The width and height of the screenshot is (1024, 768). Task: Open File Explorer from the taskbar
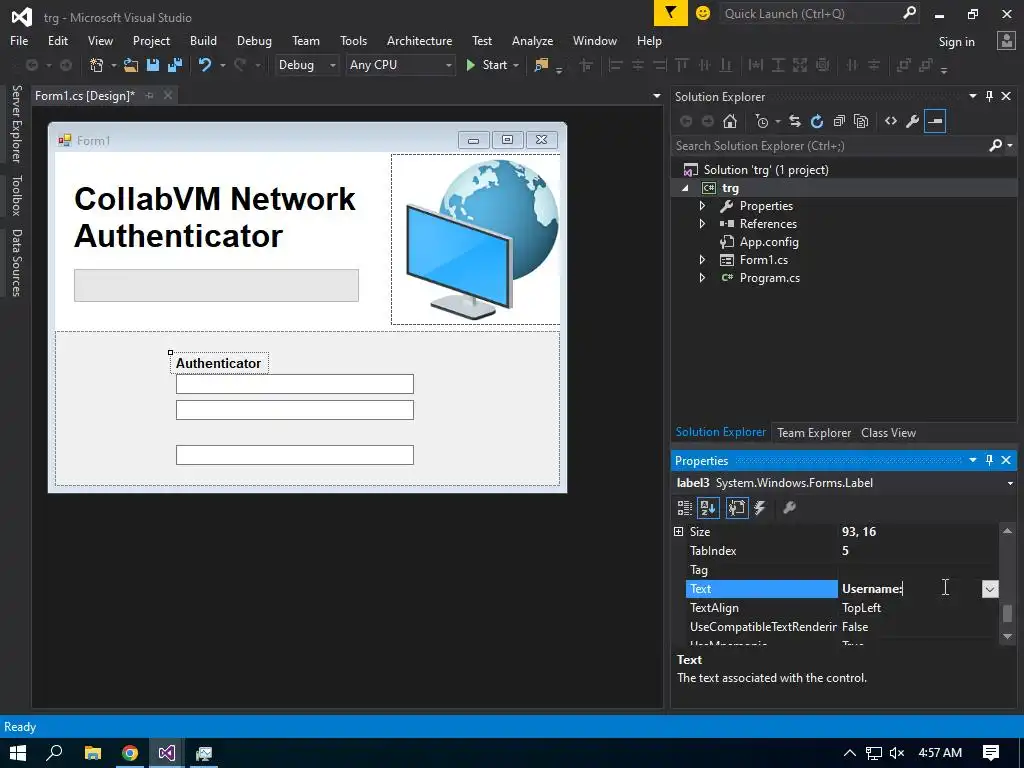point(93,753)
